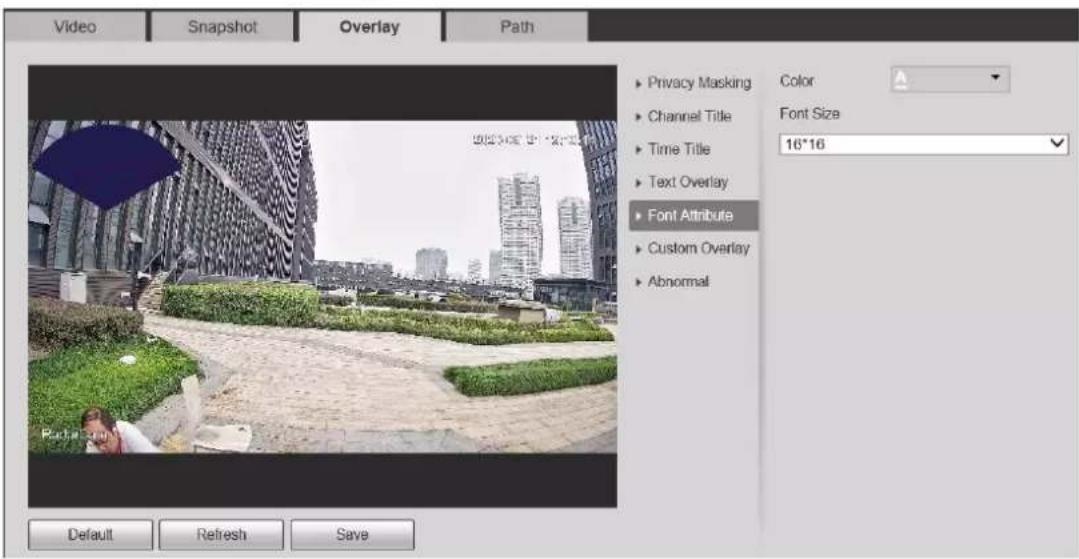Open Custom Overlay settings
The image size is (1079, 559).
(694, 249)
